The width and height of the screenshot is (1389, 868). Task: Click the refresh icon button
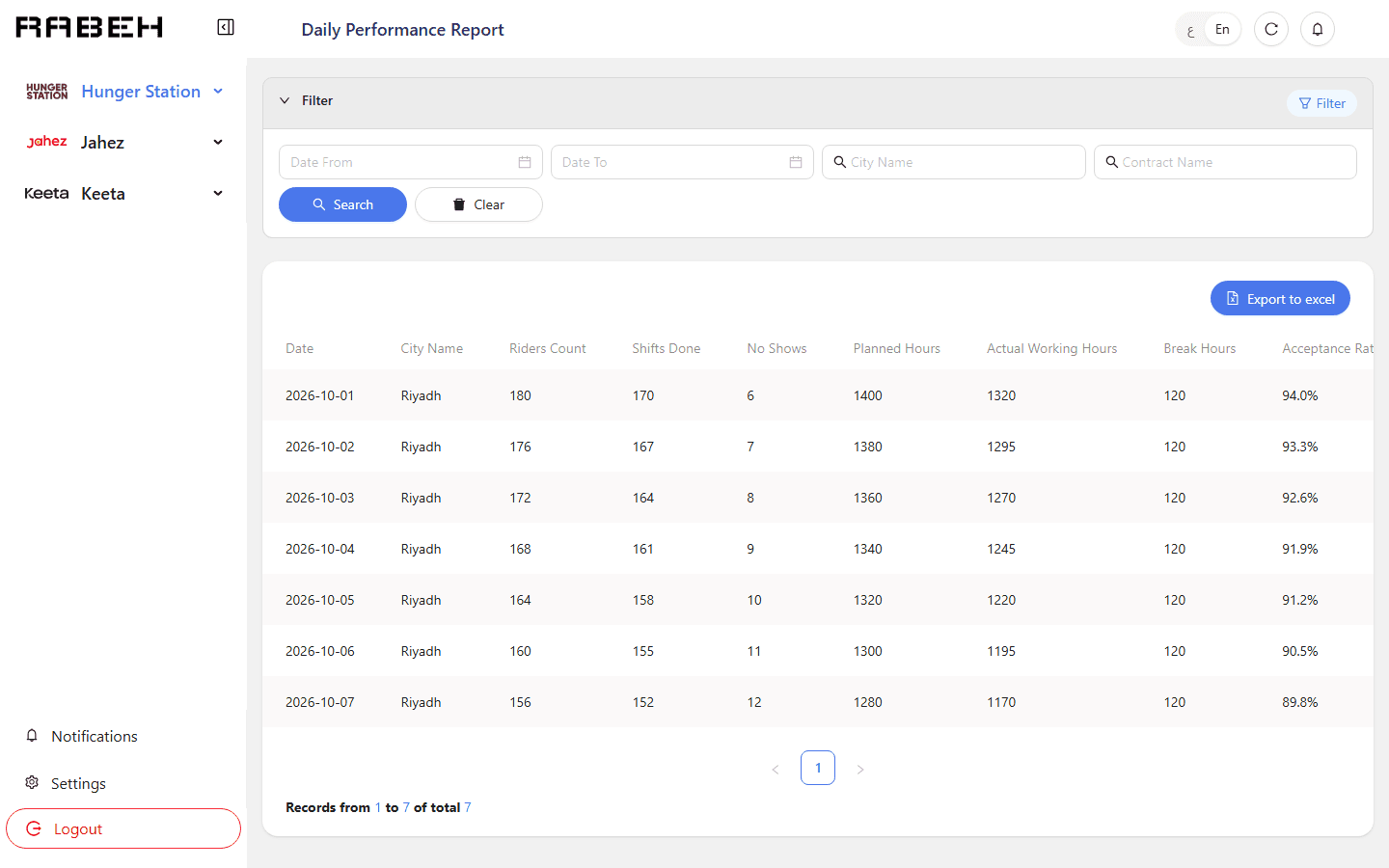click(x=1271, y=29)
